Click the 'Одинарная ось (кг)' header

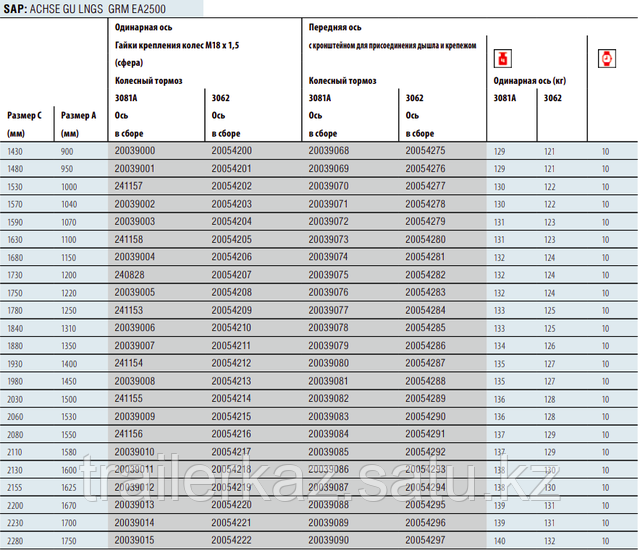click(x=529, y=81)
